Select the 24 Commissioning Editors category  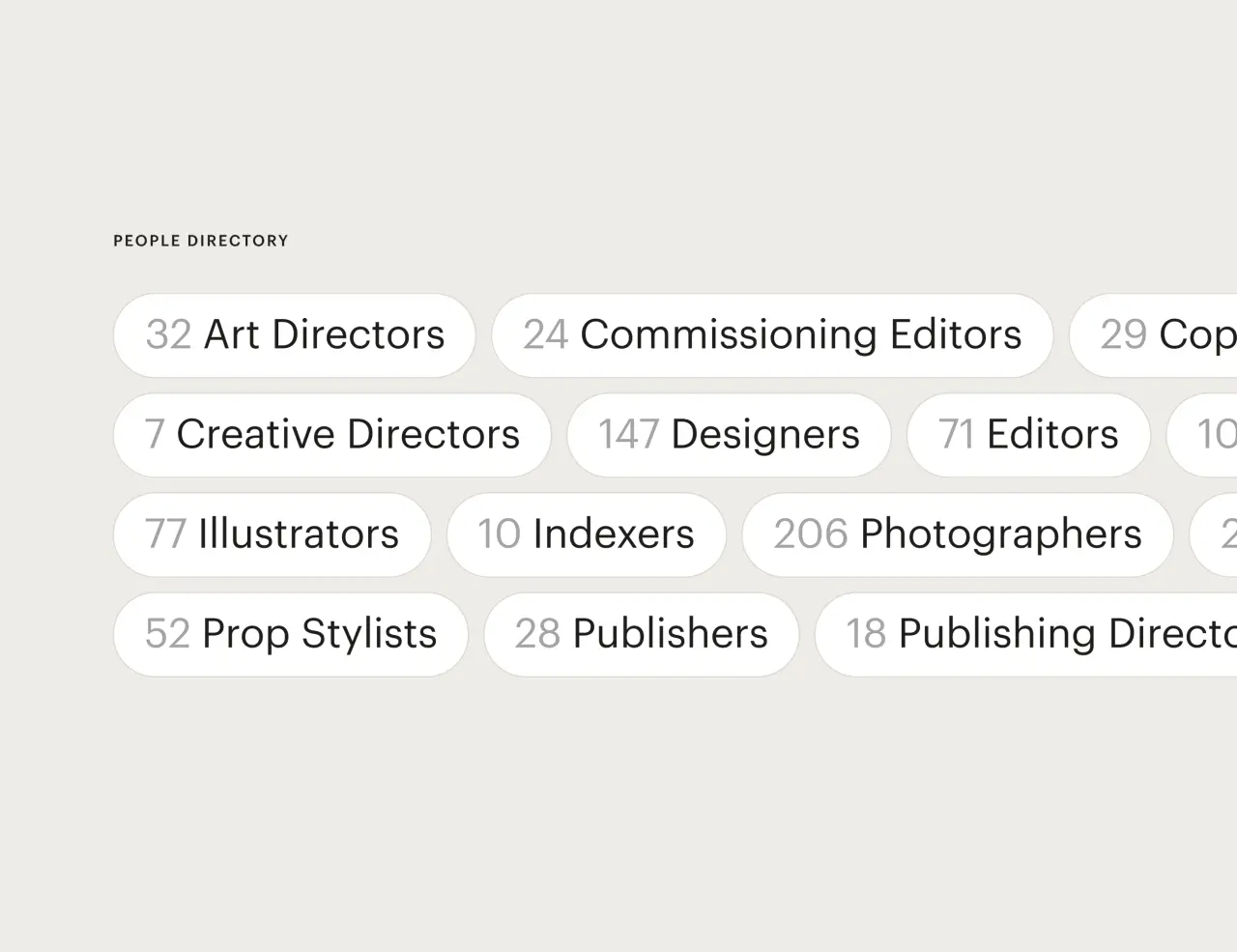click(x=772, y=335)
